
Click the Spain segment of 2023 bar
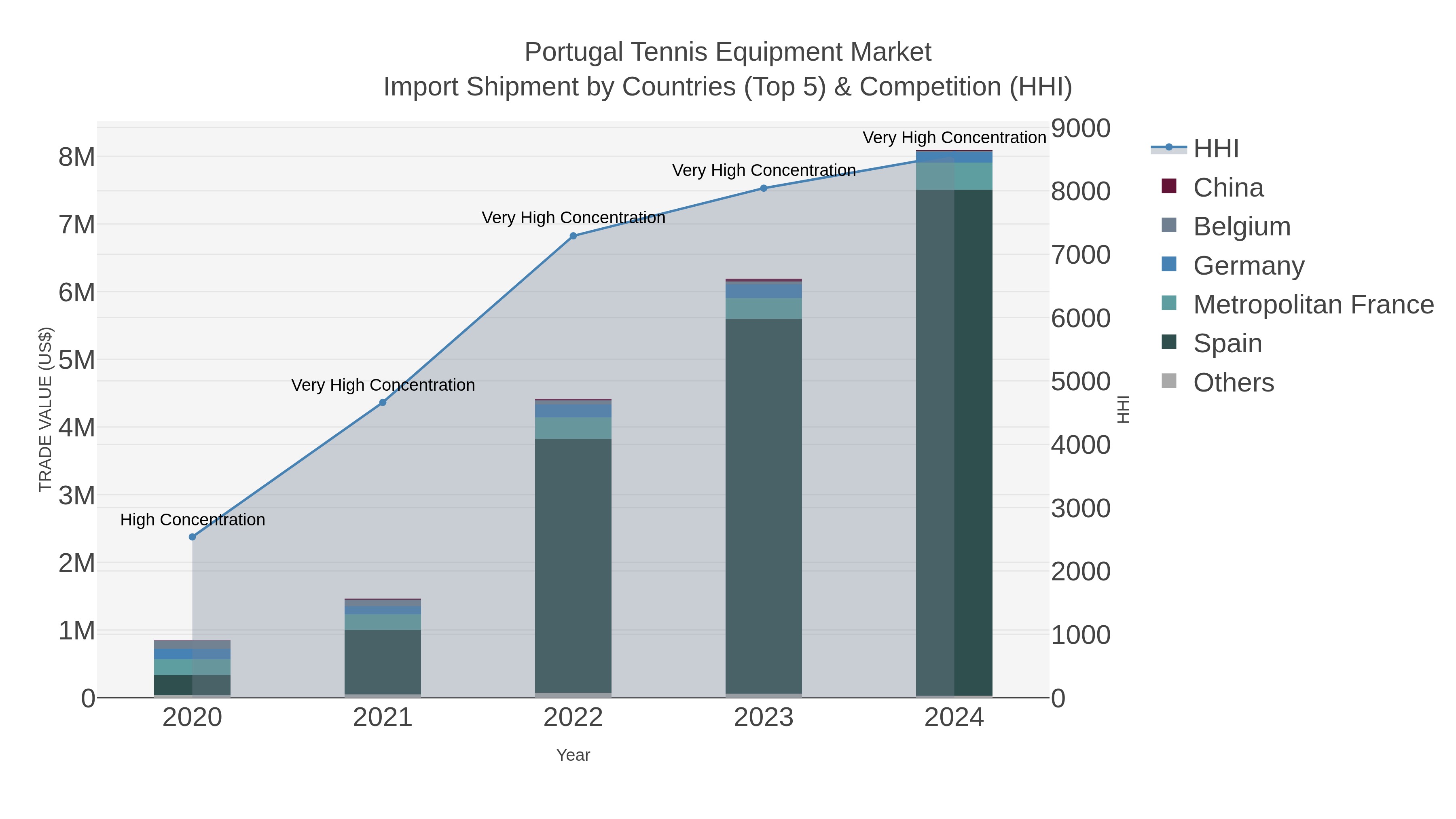(764, 506)
